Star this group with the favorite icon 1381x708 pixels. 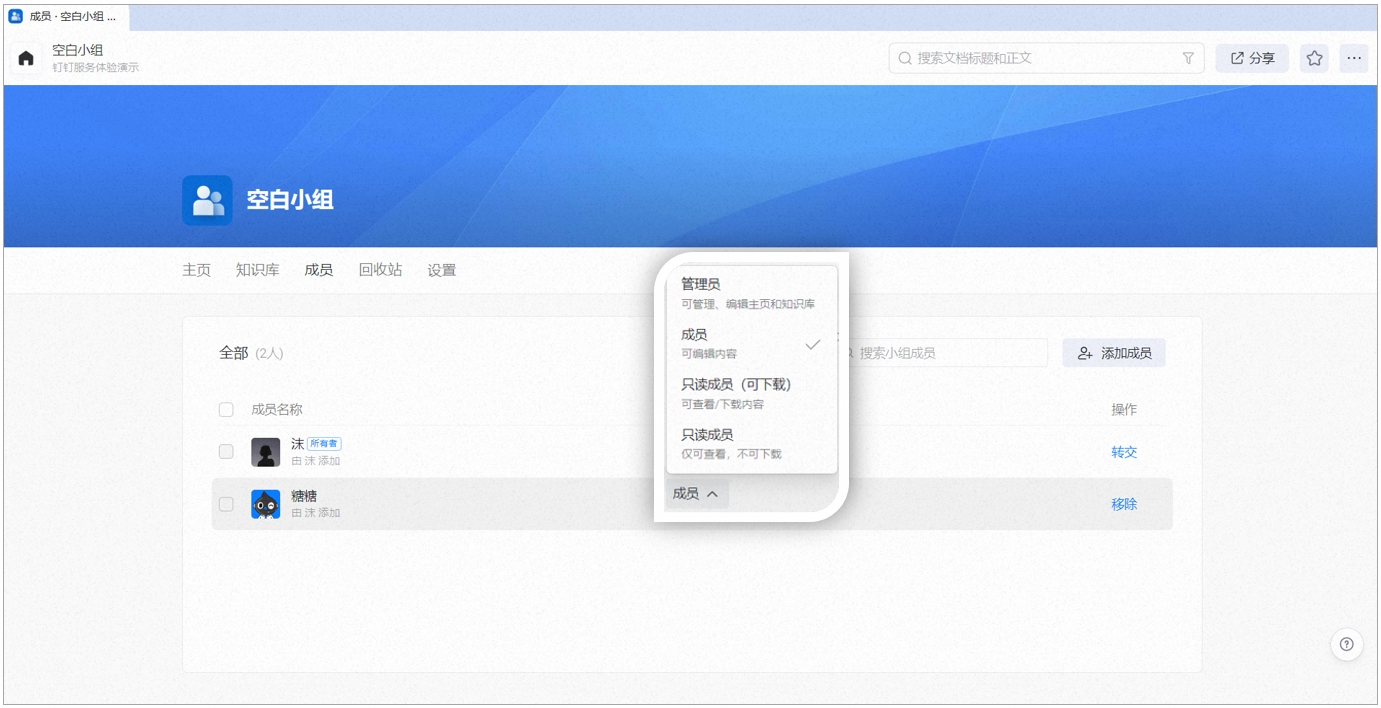click(1315, 58)
